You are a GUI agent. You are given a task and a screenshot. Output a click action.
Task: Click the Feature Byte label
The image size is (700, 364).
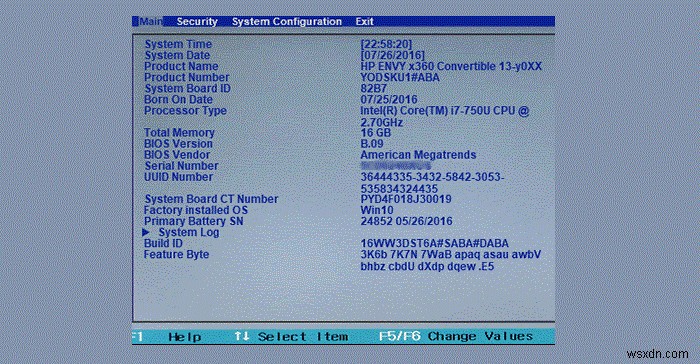coord(176,255)
